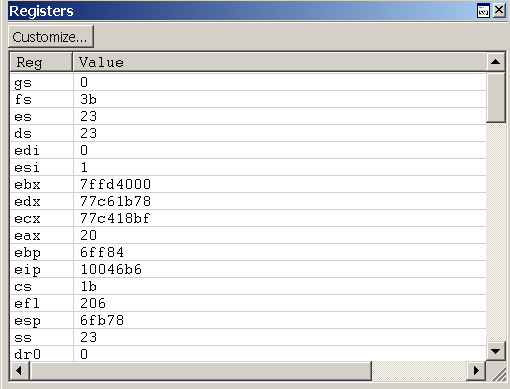Select the ebx register name
Viewport: 510px width, 389px height.
point(27,184)
